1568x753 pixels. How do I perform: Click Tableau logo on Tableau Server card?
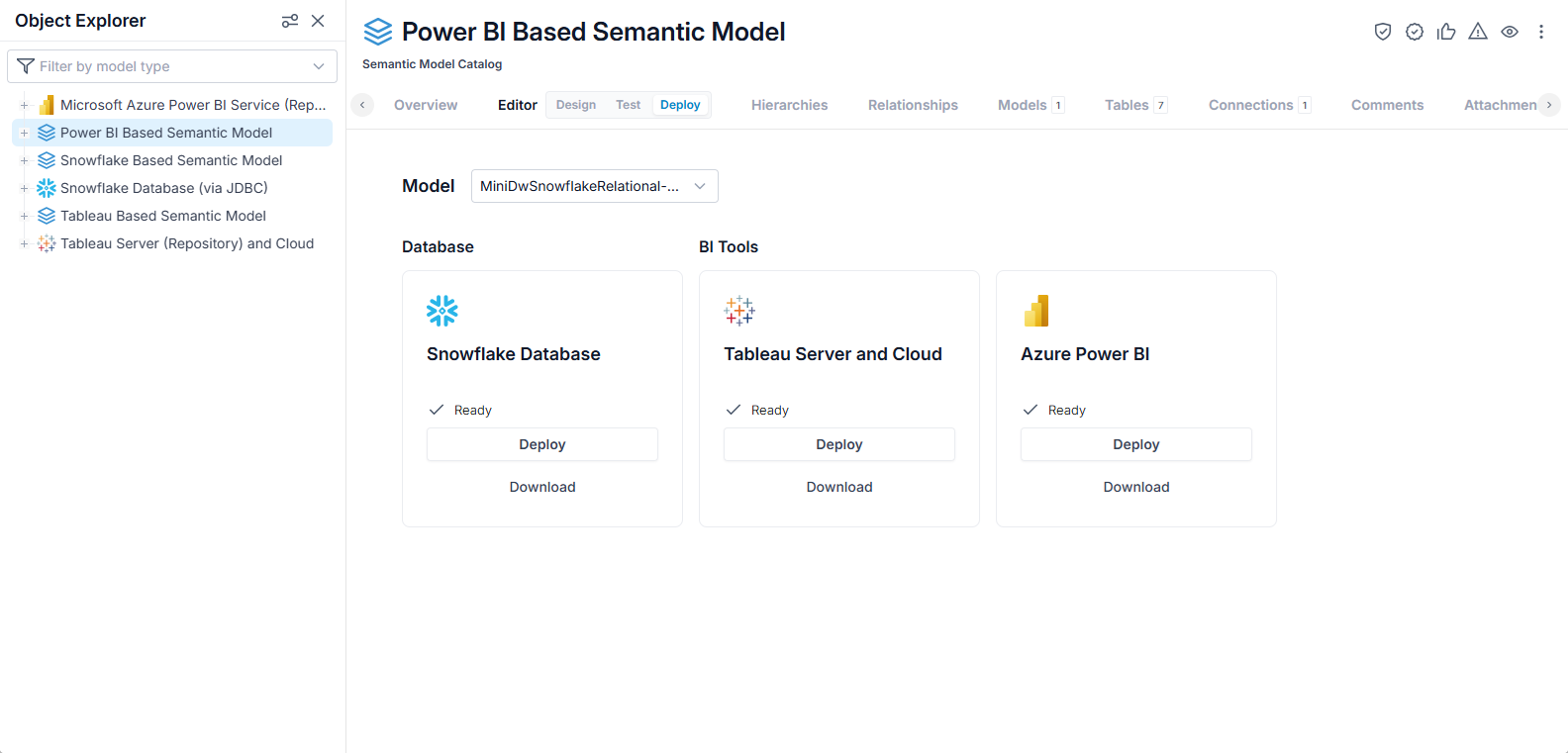click(x=739, y=311)
